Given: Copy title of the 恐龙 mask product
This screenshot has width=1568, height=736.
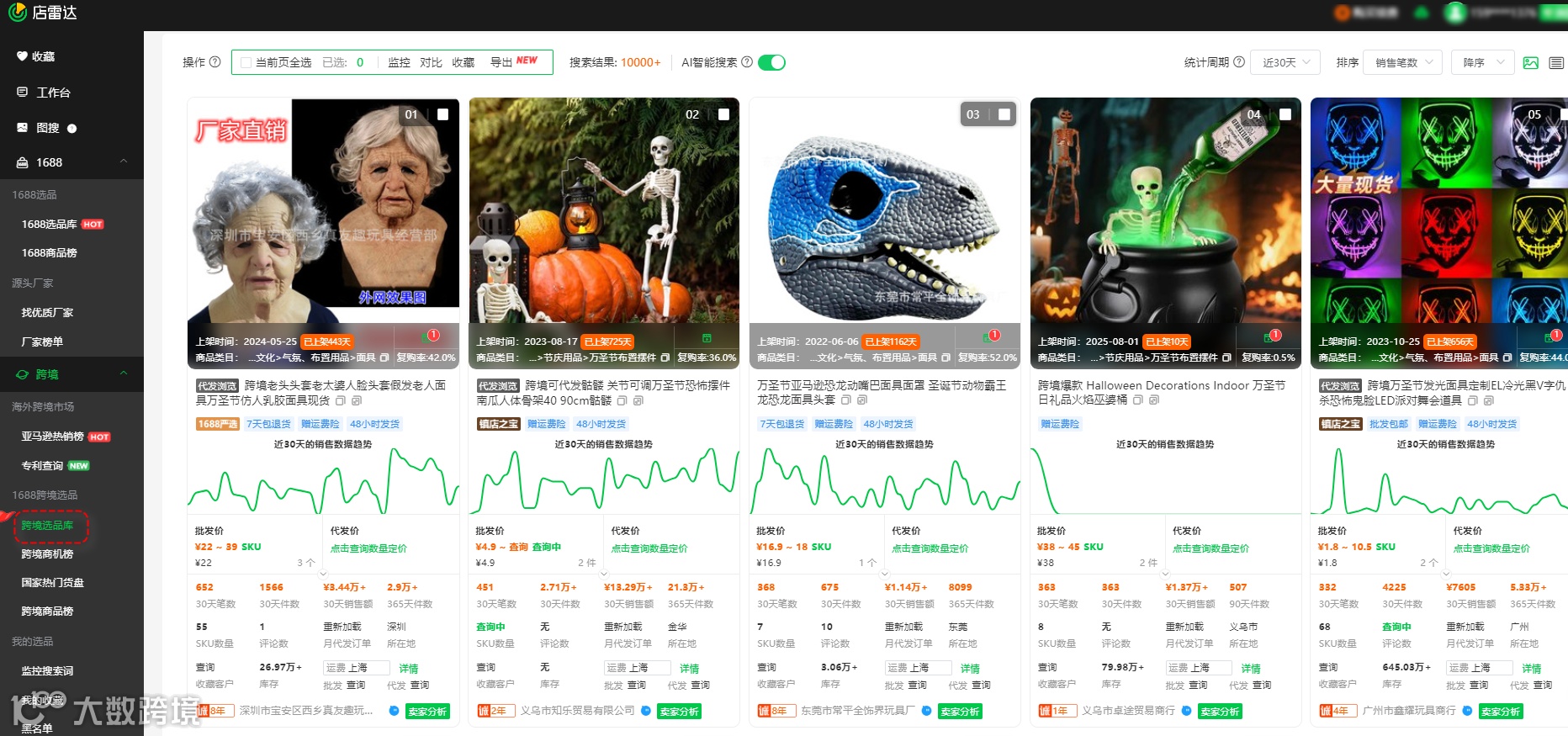Looking at the screenshot, I should [x=846, y=400].
